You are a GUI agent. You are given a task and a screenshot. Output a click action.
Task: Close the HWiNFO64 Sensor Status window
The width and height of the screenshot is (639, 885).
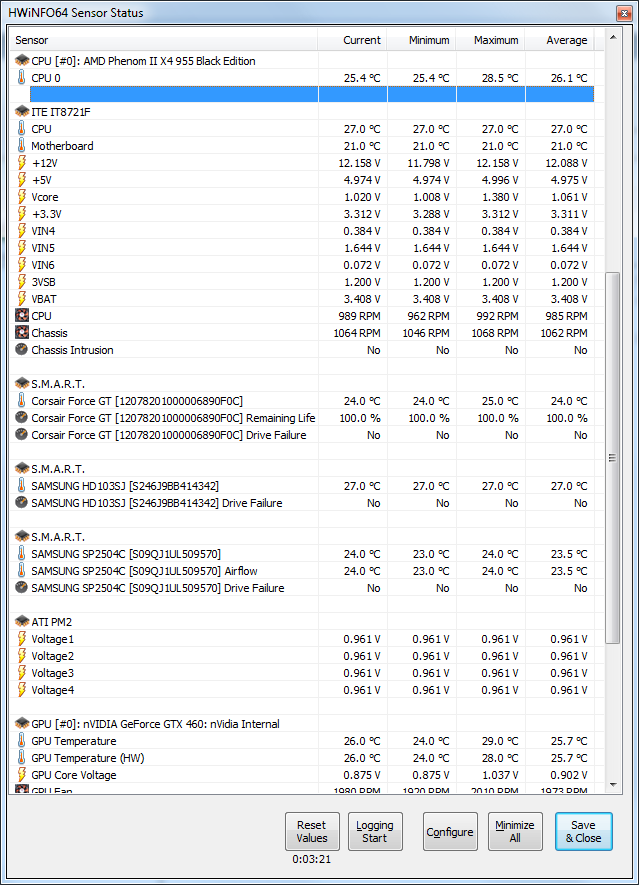click(624, 13)
